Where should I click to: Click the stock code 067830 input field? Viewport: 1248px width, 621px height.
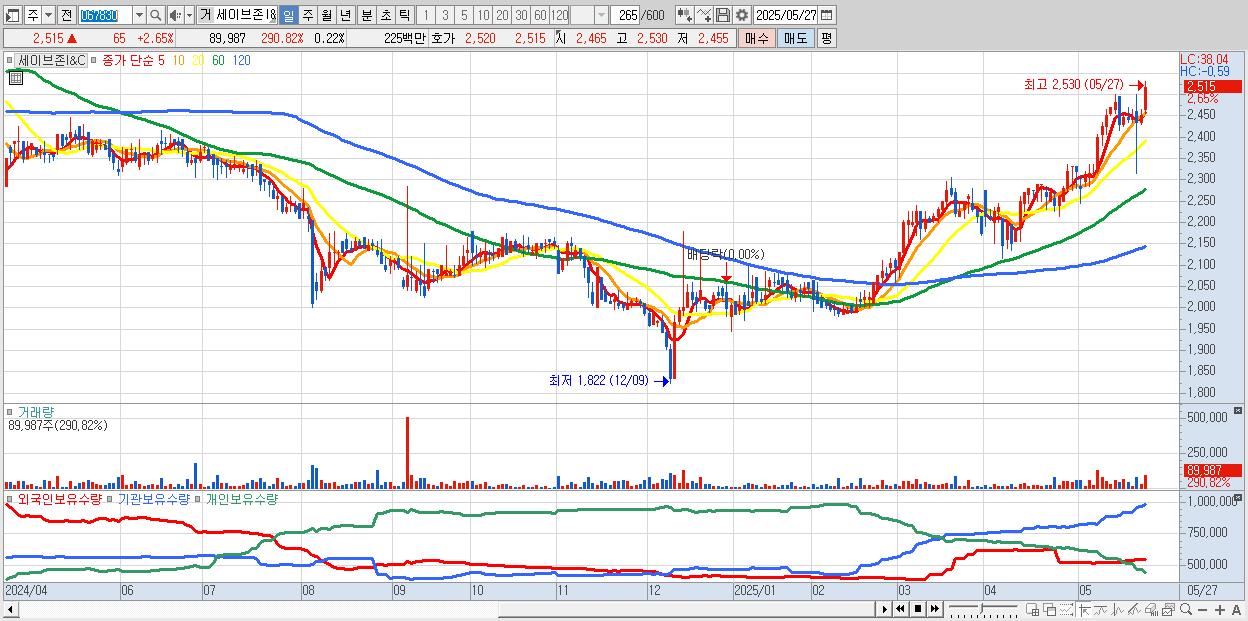point(106,15)
